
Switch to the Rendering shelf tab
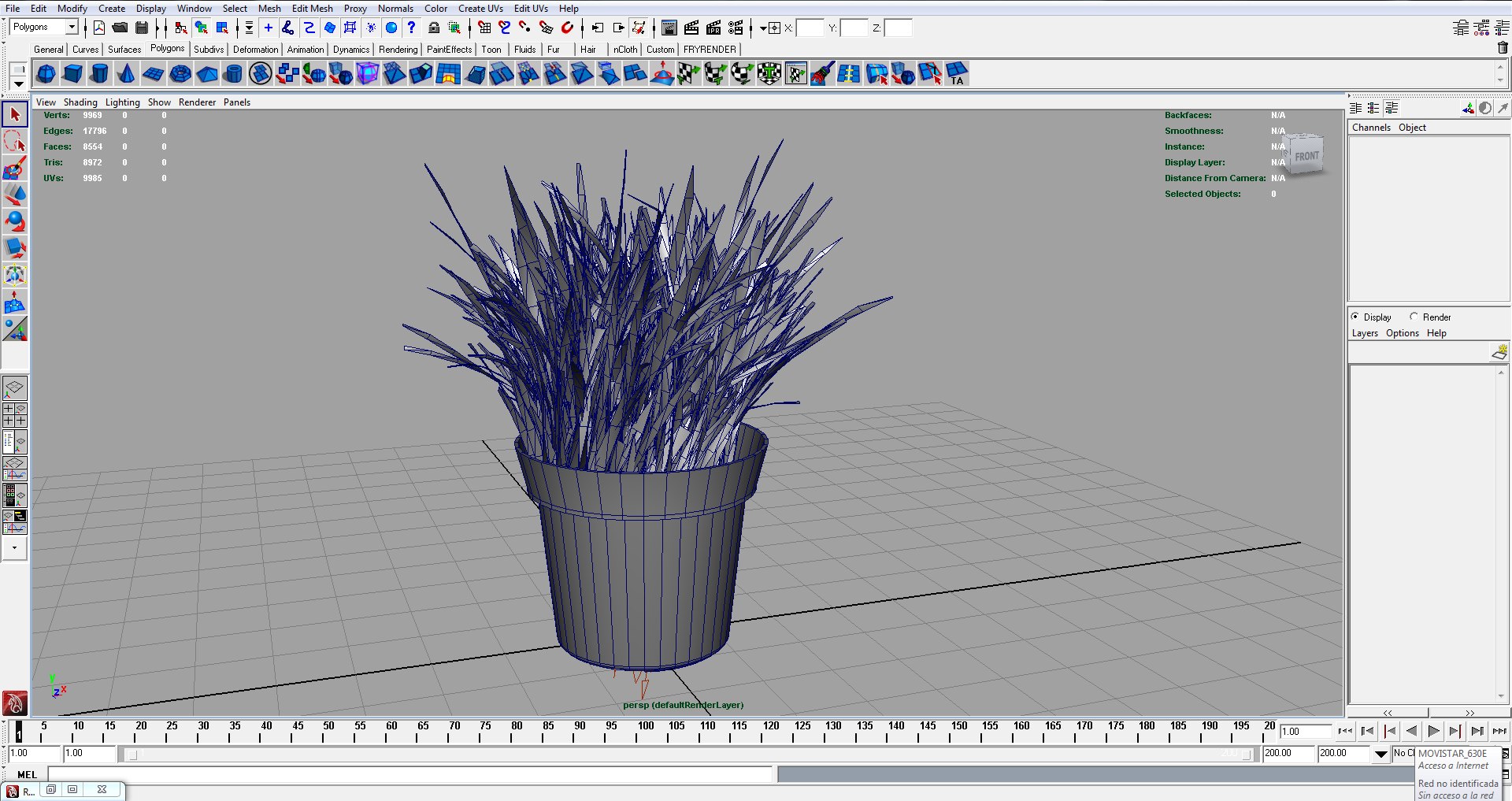click(x=398, y=49)
